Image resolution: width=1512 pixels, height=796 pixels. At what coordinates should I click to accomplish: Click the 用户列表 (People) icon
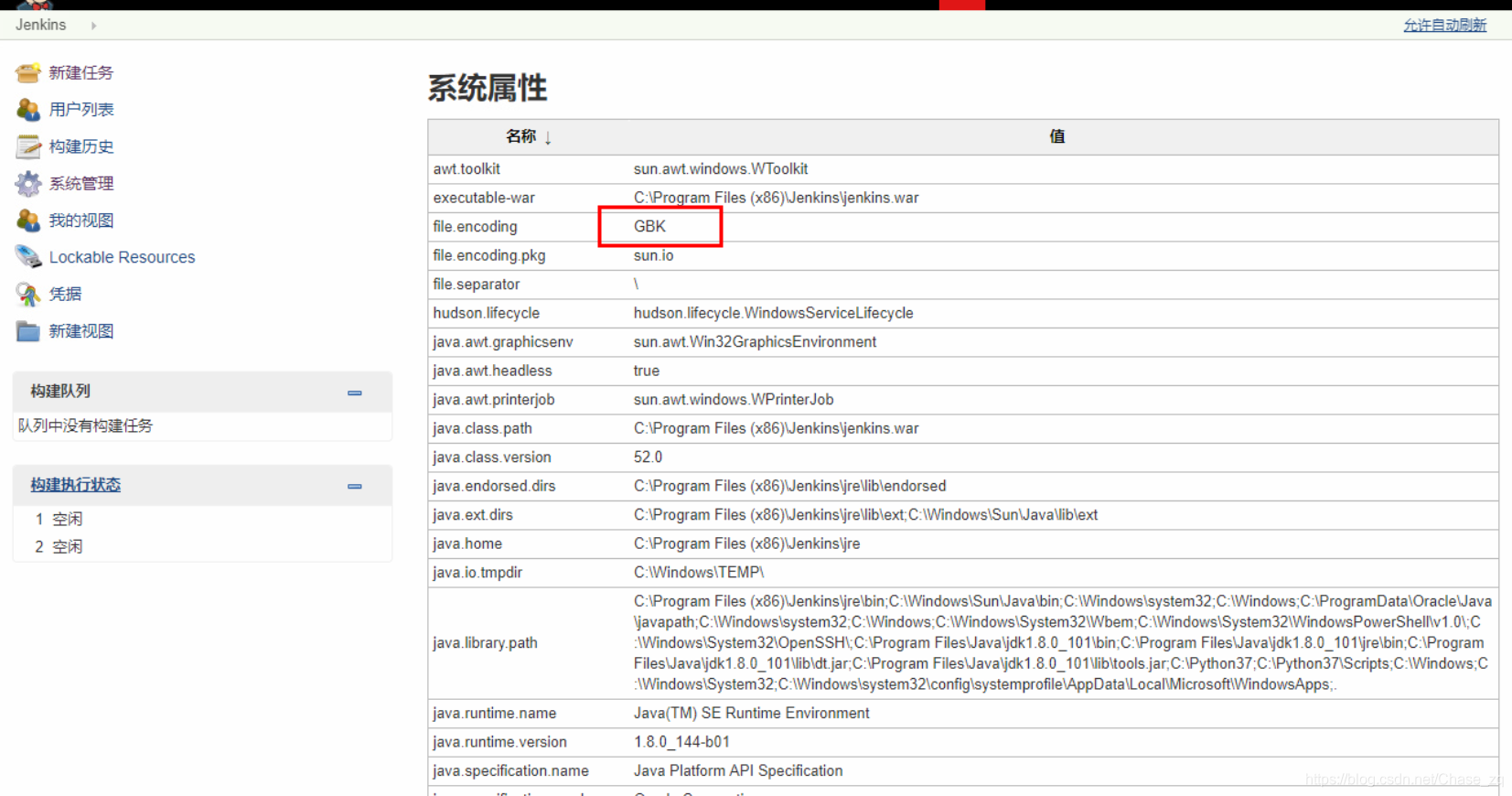[x=28, y=110]
